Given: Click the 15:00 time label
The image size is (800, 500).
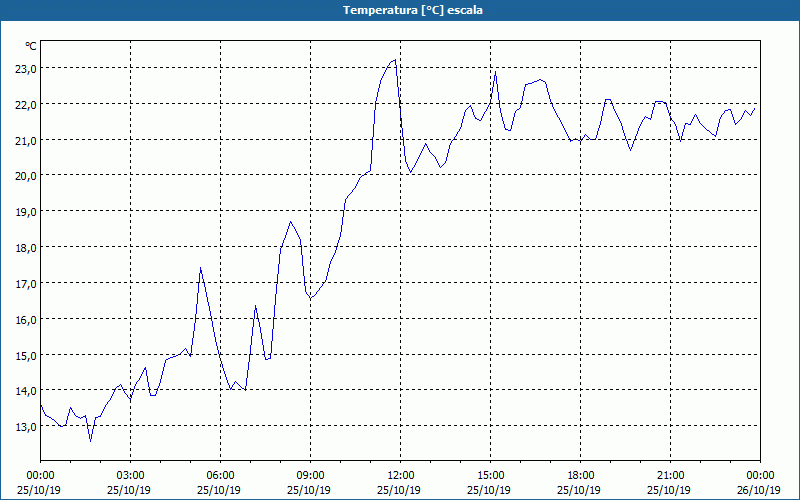Looking at the screenshot, I should pos(490,476).
